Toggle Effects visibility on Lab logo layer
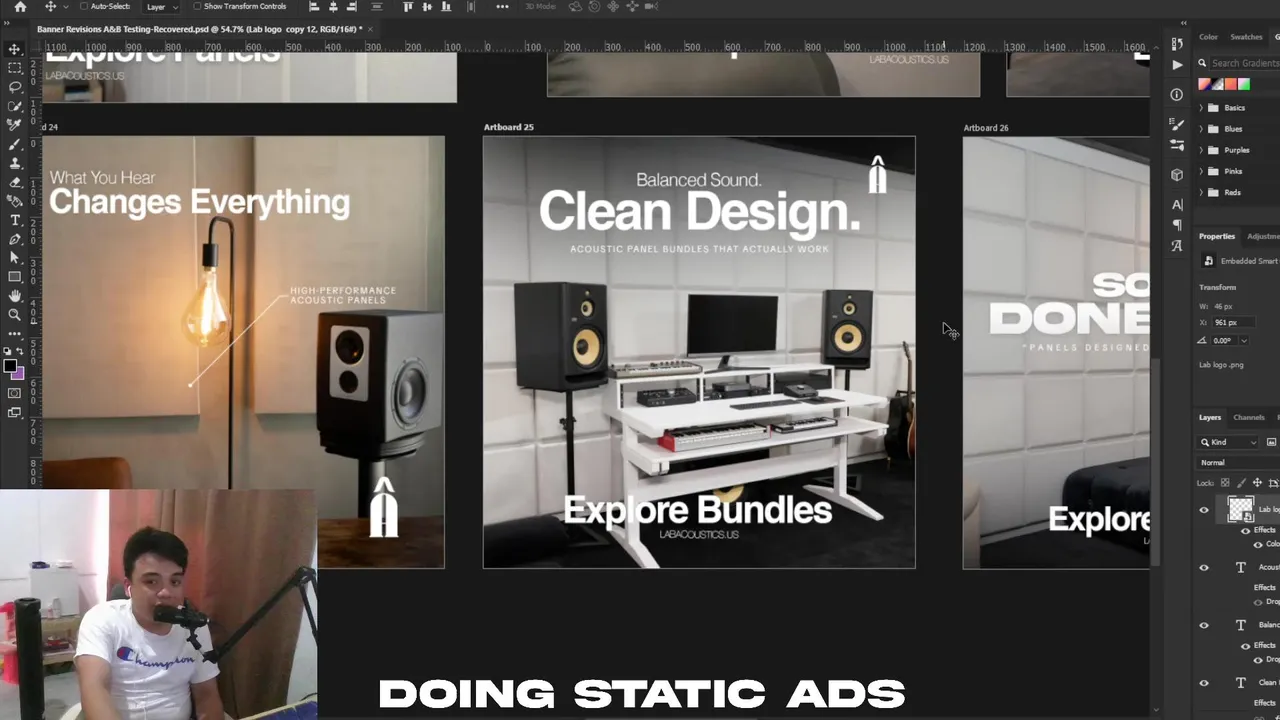Image resolution: width=1280 pixels, height=720 pixels. pyautogui.click(x=1246, y=531)
